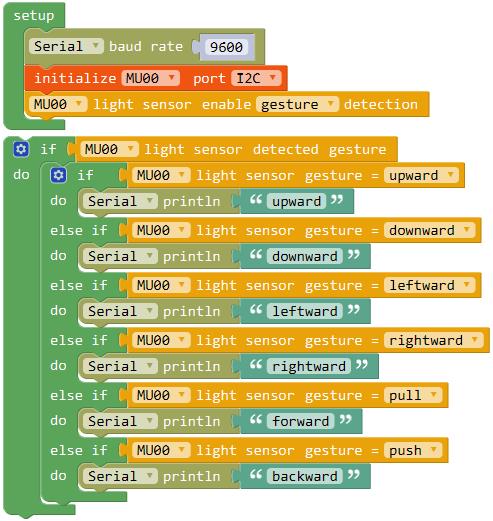Edit the "downward" text string field
This screenshot has width=493, height=521.
pos(305,256)
